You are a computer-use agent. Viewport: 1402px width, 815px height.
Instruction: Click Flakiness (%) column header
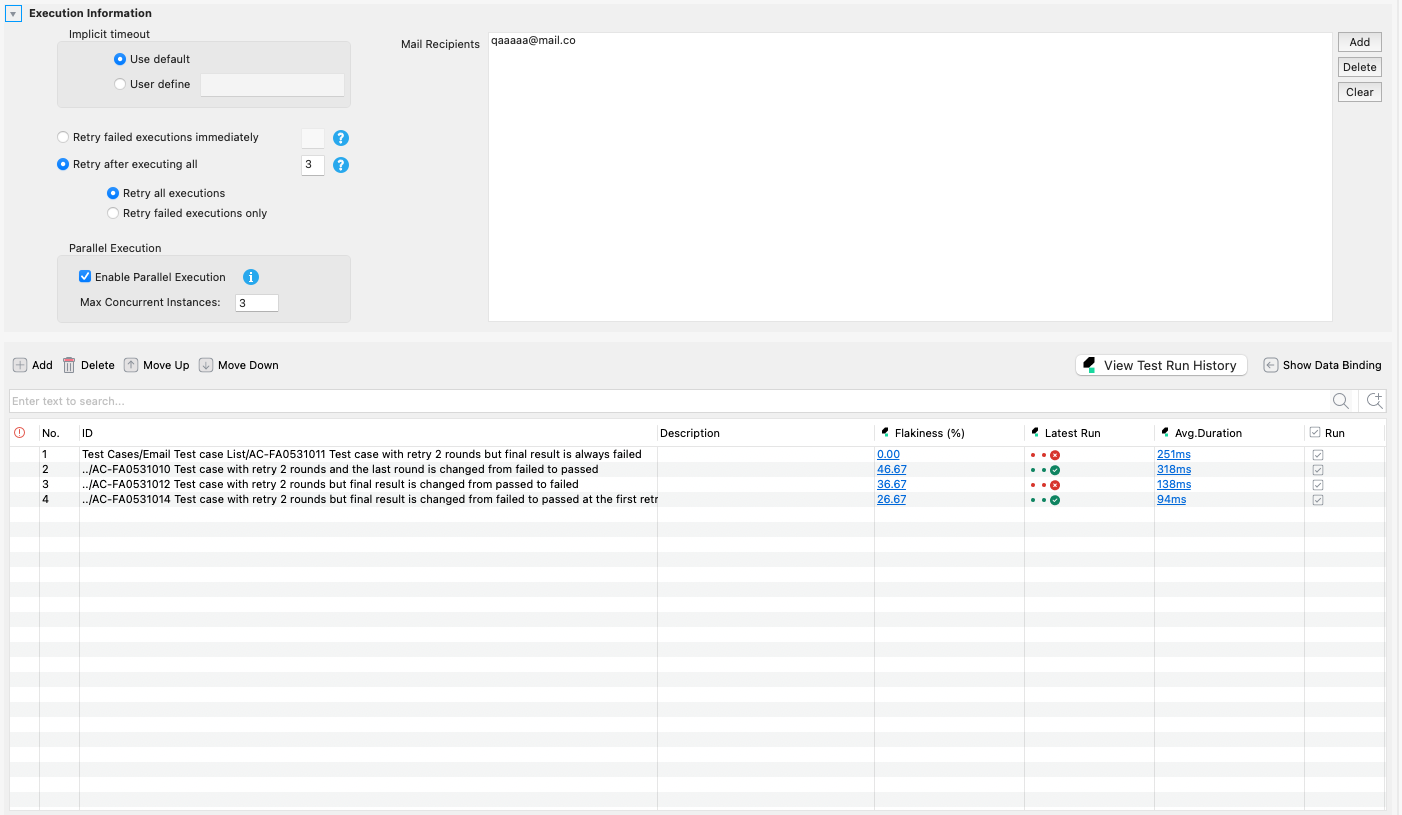pyautogui.click(x=949, y=433)
